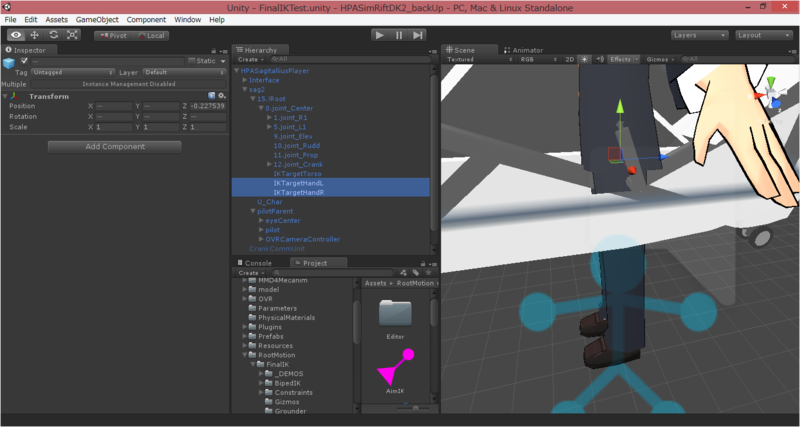
Task: Open the Assets menu
Action: click(57, 19)
